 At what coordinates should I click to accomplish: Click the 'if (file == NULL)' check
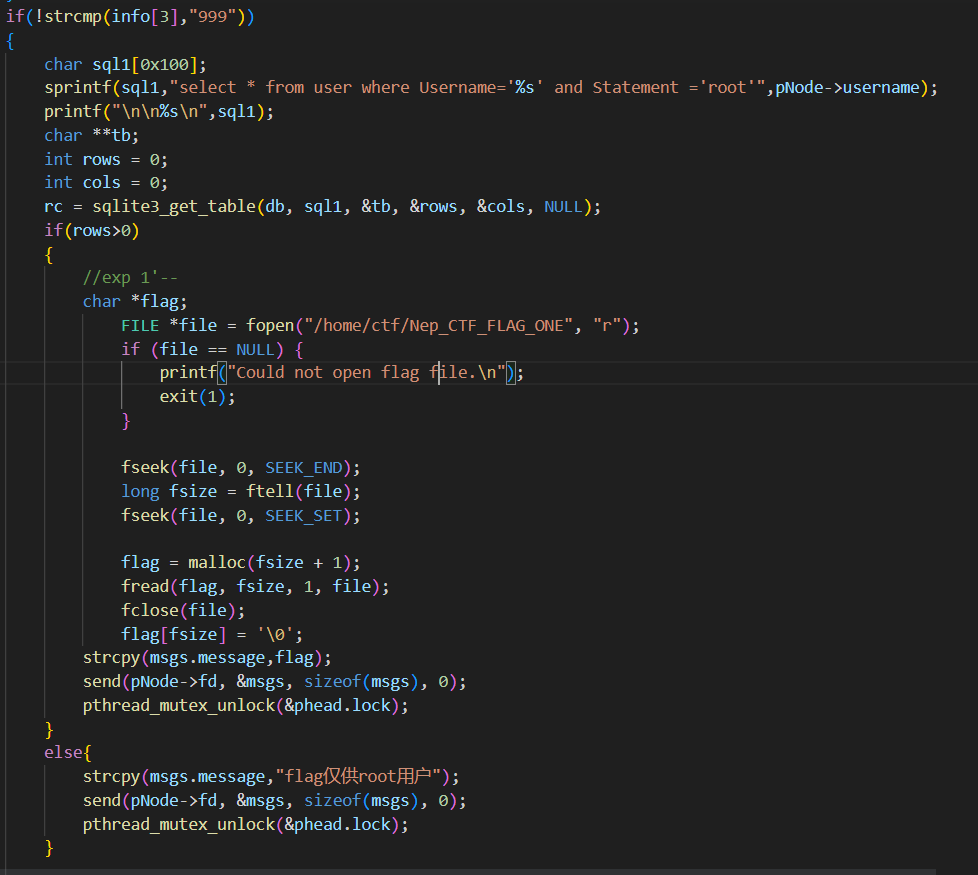212,349
